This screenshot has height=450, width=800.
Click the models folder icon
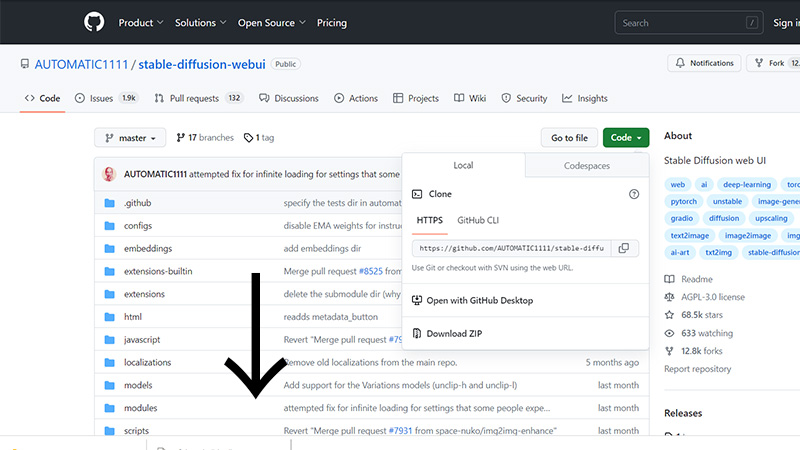point(109,385)
